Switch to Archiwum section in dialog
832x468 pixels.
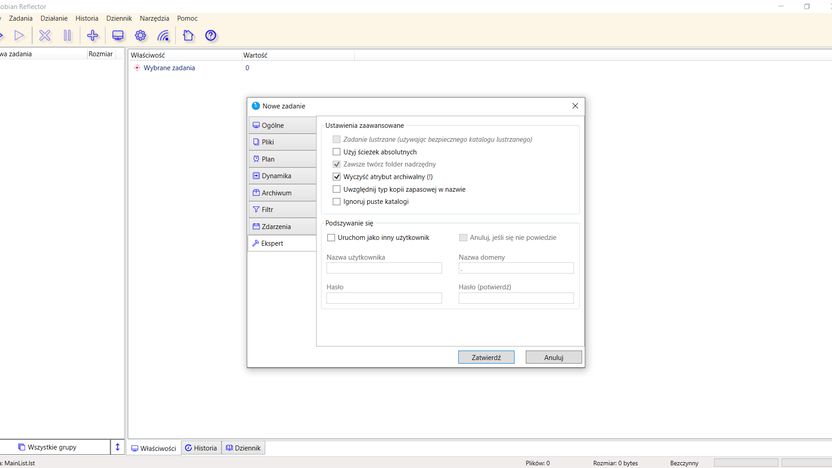pos(282,193)
